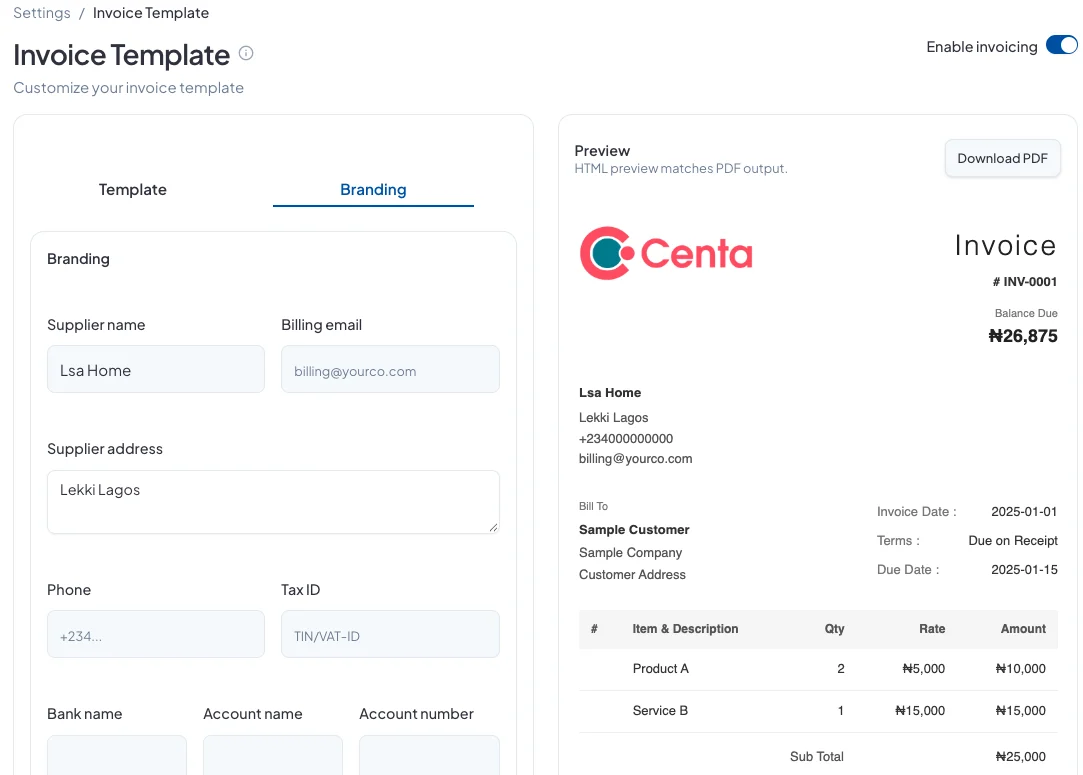Click the 'Product A' row item
This screenshot has height=775, width=1083.
click(660, 669)
